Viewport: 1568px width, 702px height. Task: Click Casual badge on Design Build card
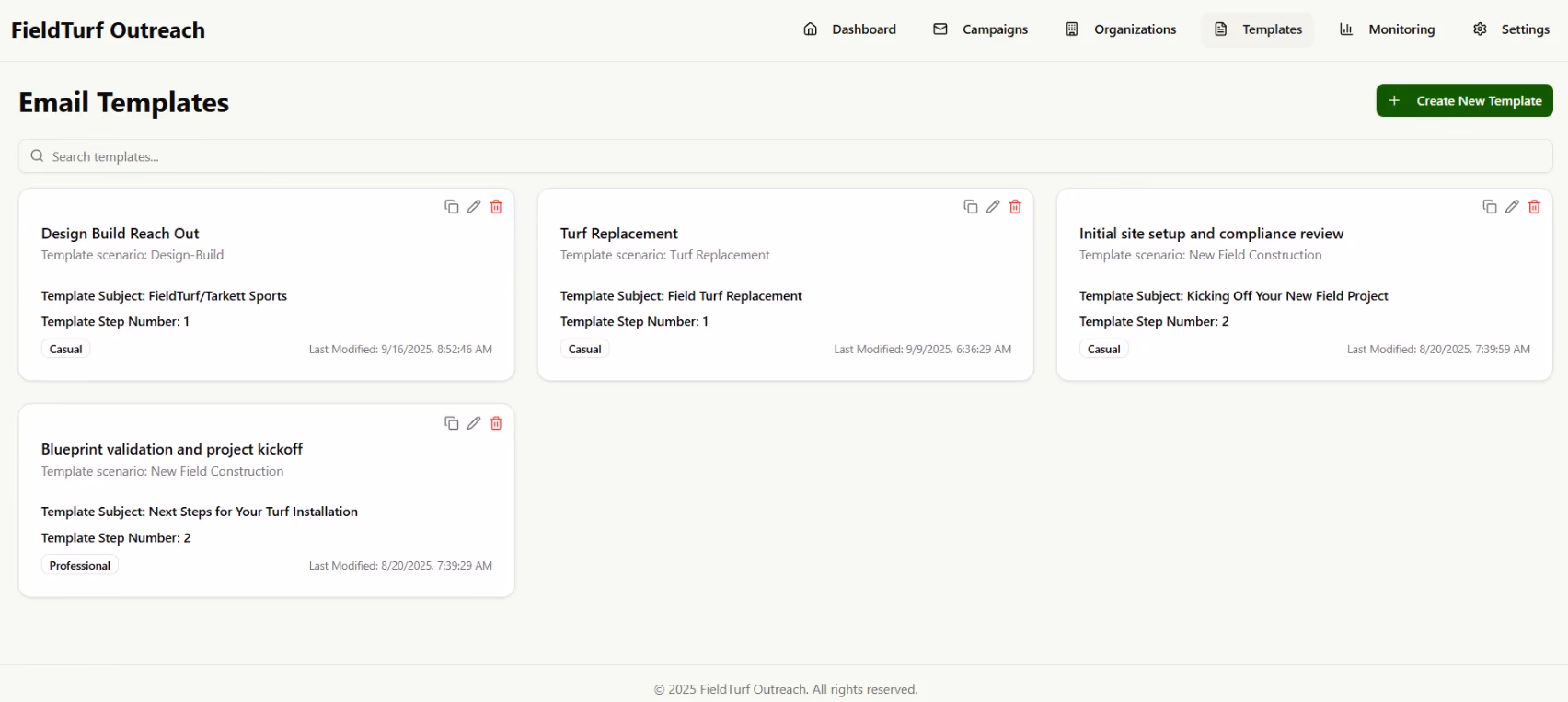coord(66,350)
